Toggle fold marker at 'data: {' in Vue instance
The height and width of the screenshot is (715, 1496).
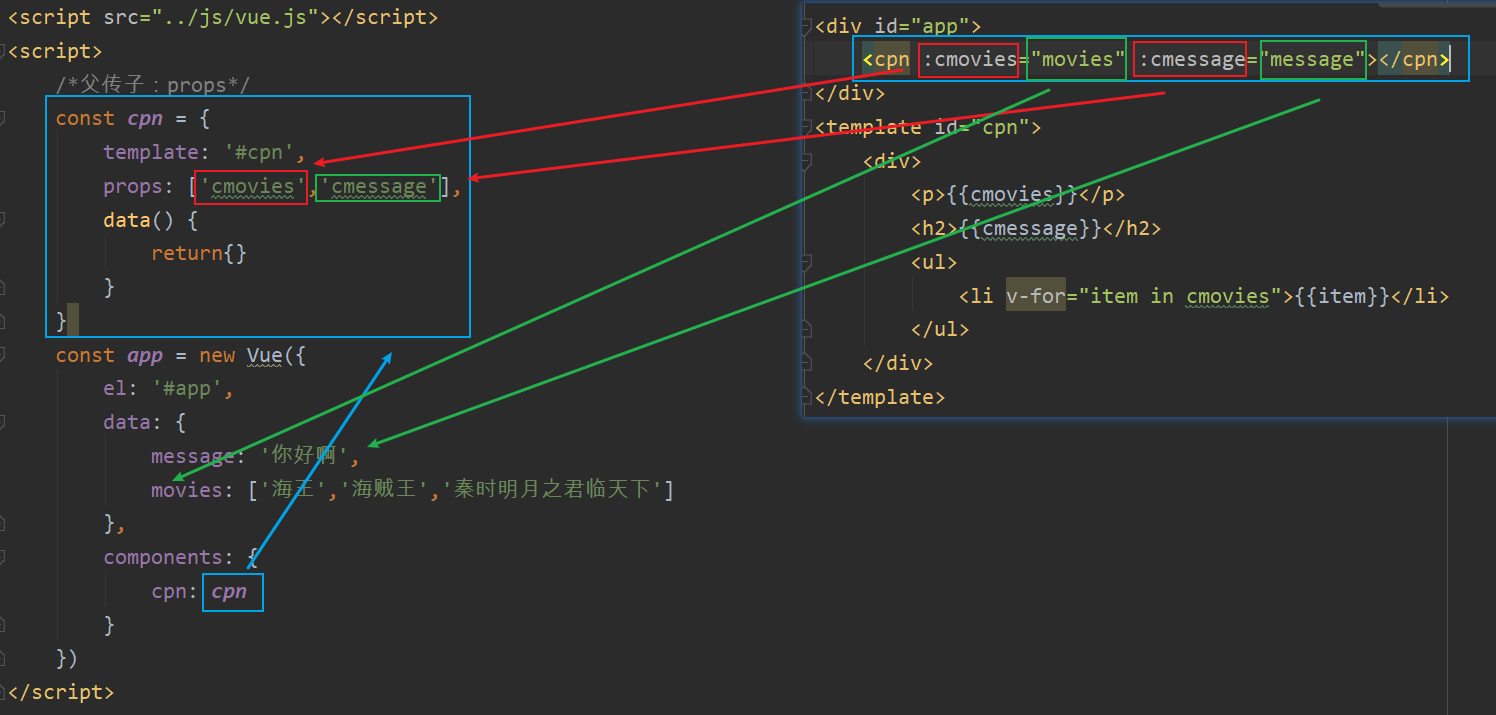3,422
